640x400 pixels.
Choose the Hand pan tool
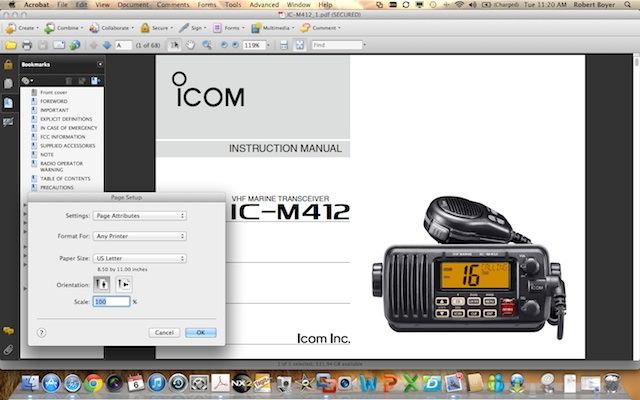tap(190, 45)
